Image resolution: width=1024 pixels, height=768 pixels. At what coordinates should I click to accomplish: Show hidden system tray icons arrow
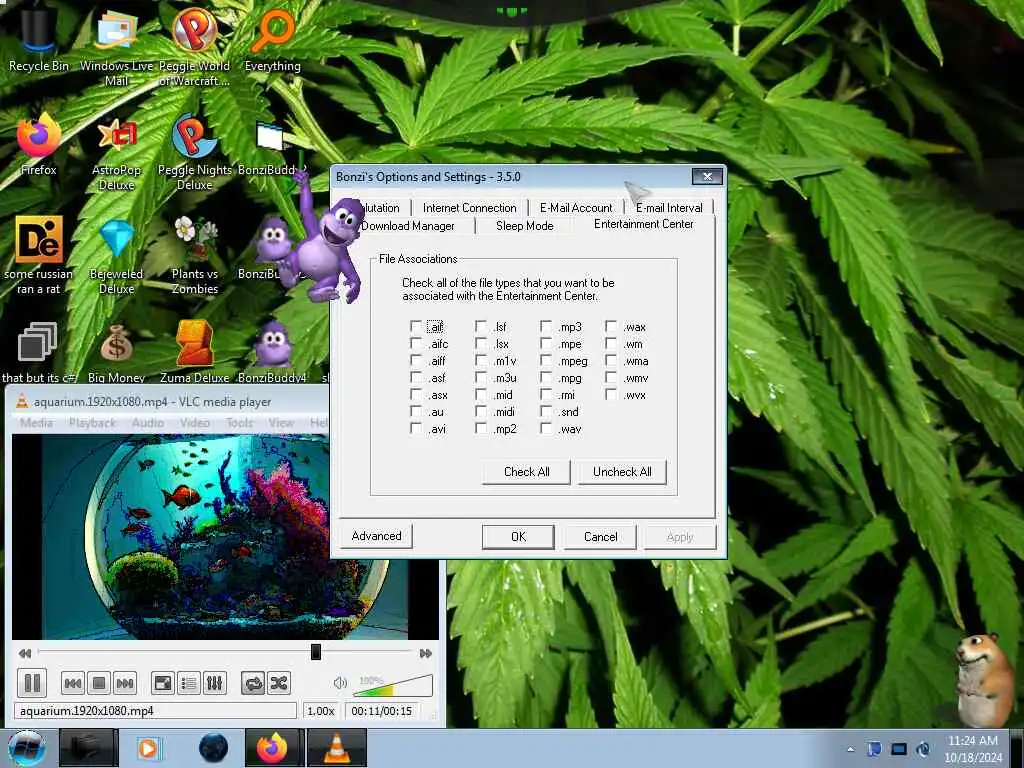pyautogui.click(x=850, y=749)
